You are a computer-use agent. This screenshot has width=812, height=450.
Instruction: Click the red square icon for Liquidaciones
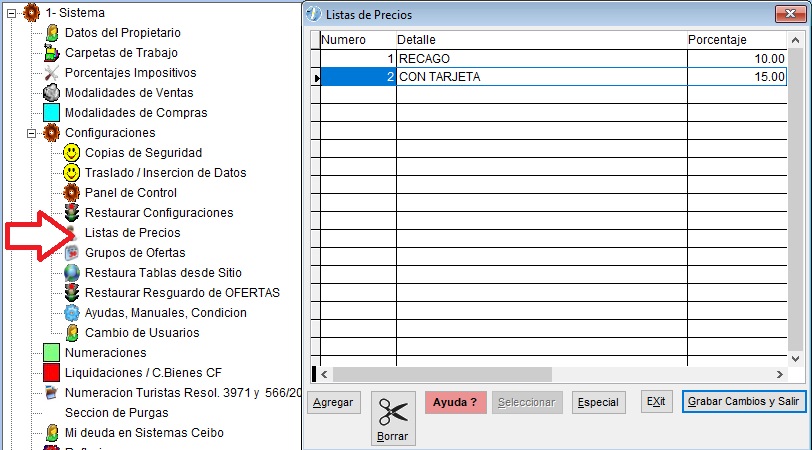52,373
